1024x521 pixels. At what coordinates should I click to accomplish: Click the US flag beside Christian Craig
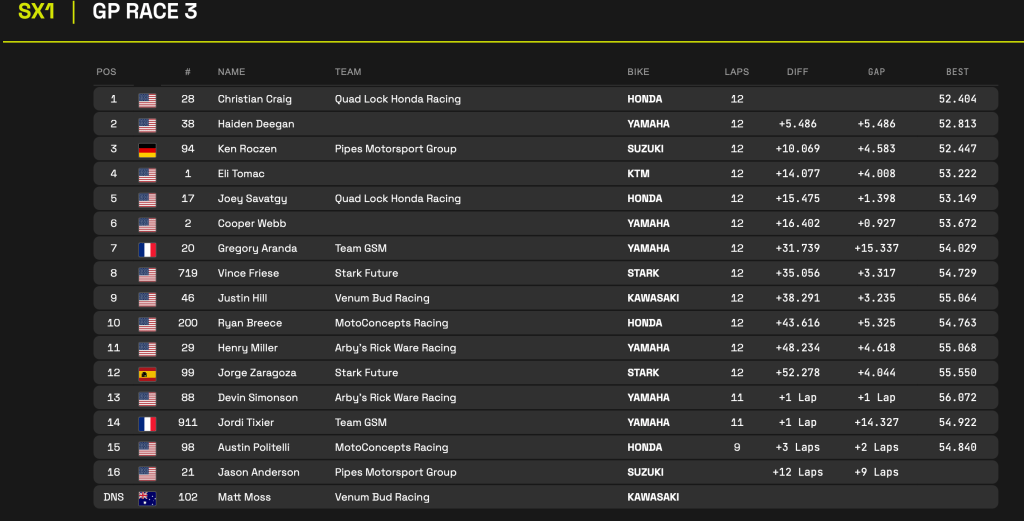(148, 99)
